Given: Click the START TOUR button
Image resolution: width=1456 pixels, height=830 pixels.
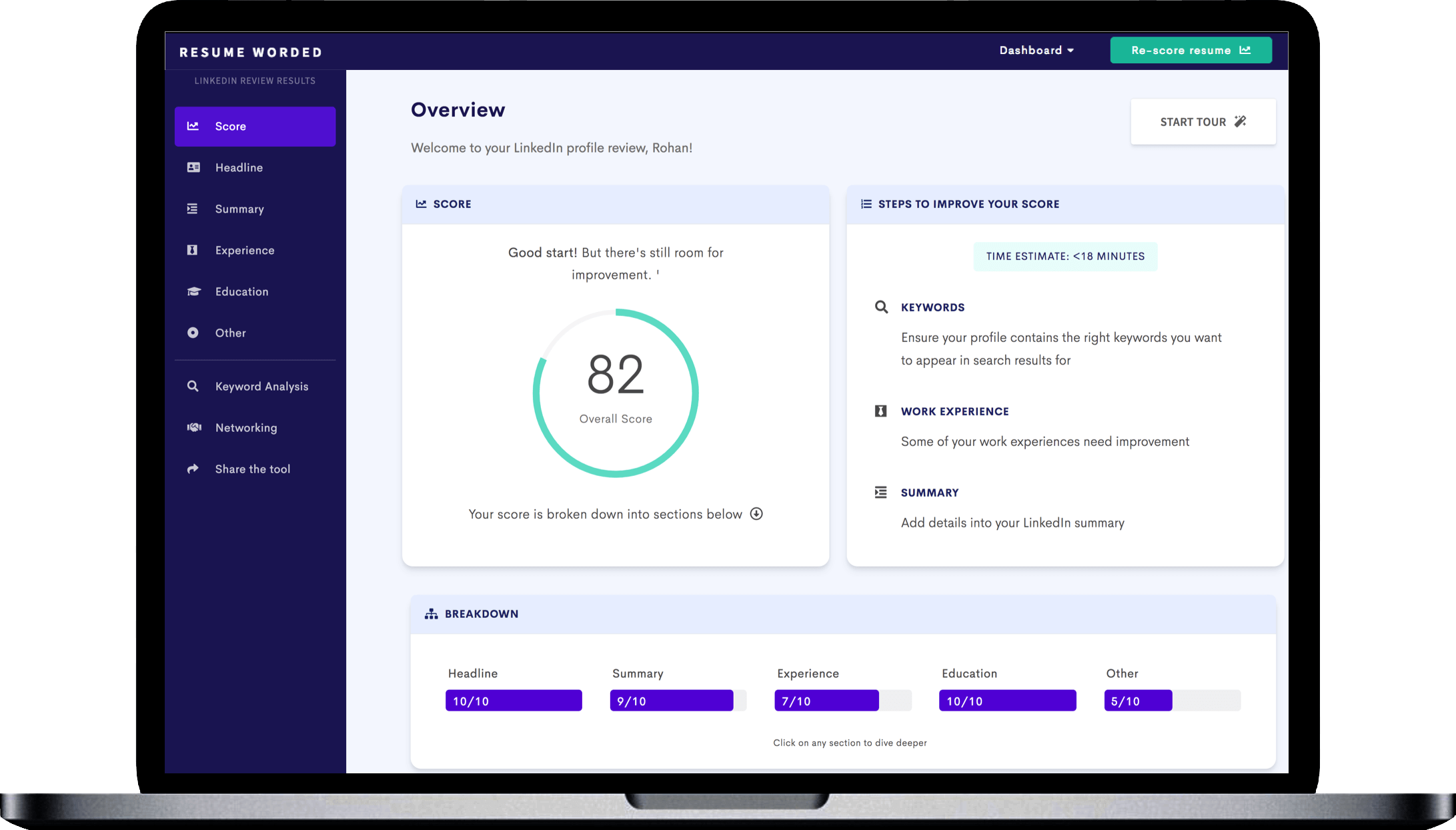Looking at the screenshot, I should [x=1202, y=122].
